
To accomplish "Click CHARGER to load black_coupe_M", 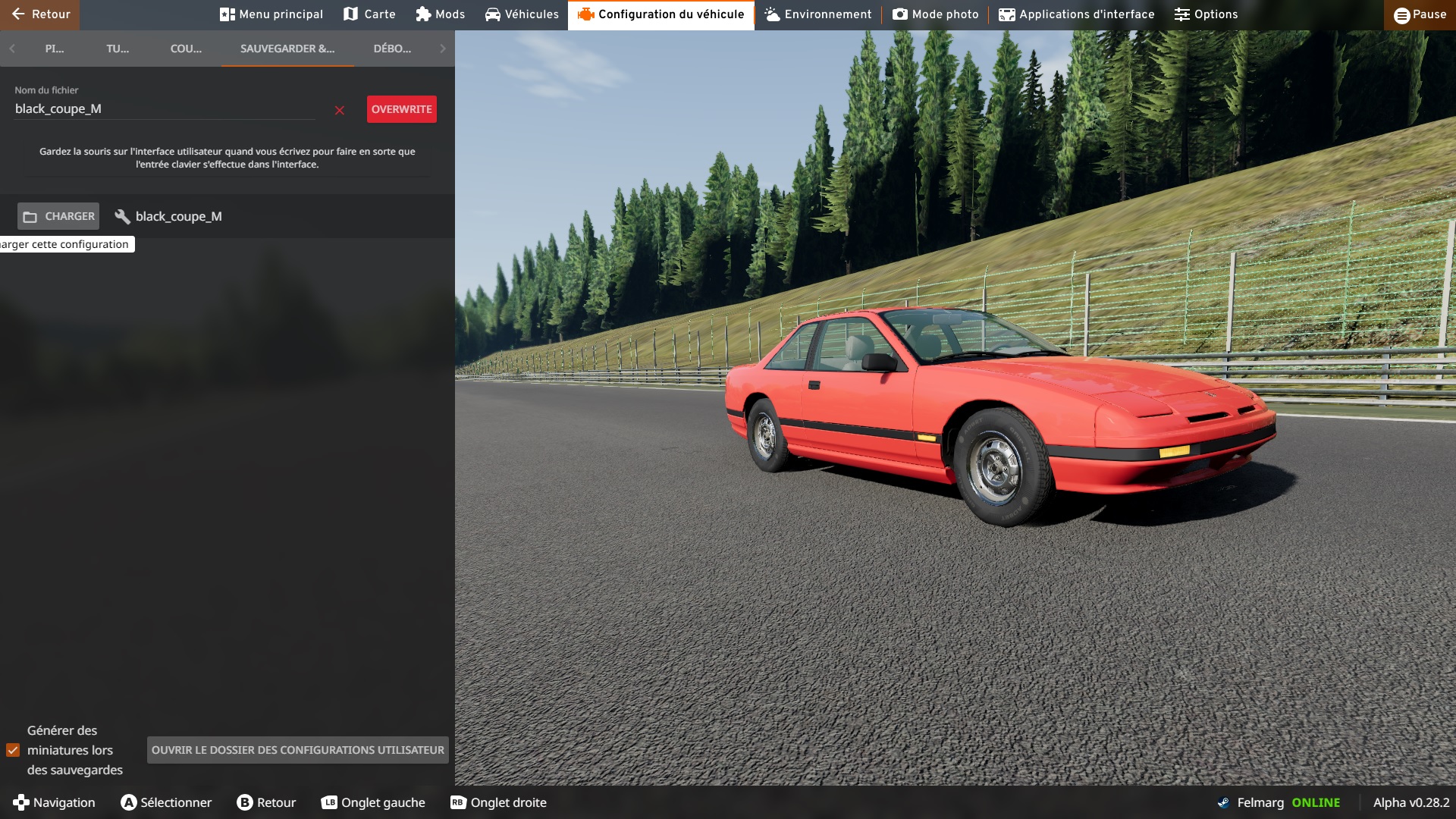I will (58, 216).
